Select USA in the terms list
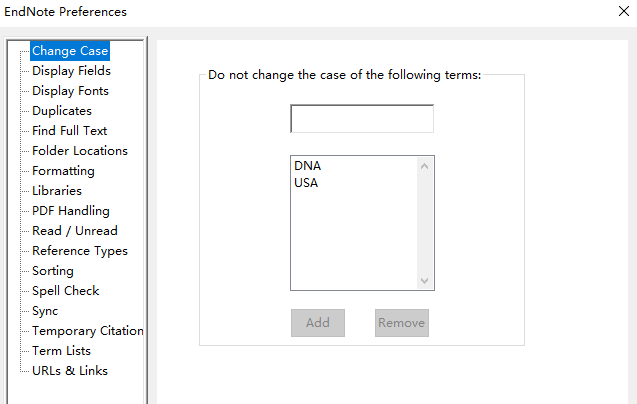 (306, 183)
